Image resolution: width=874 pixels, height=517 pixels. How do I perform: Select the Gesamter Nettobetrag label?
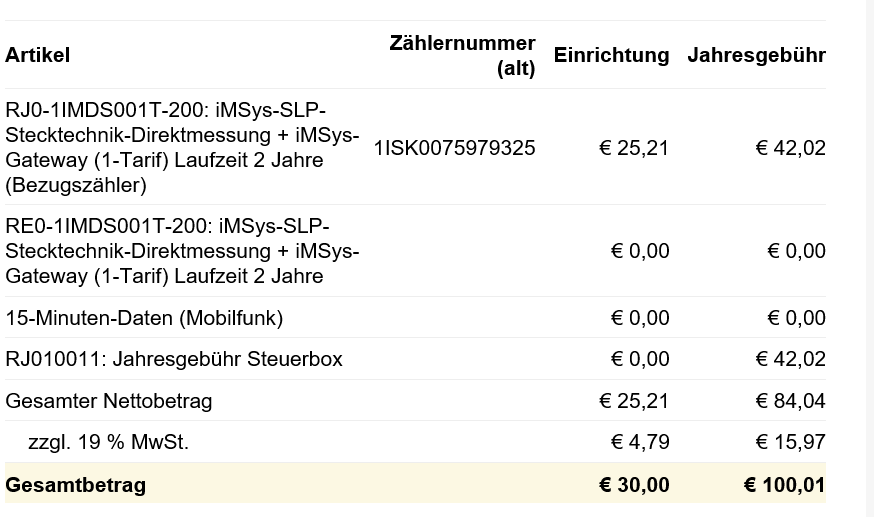coord(108,401)
